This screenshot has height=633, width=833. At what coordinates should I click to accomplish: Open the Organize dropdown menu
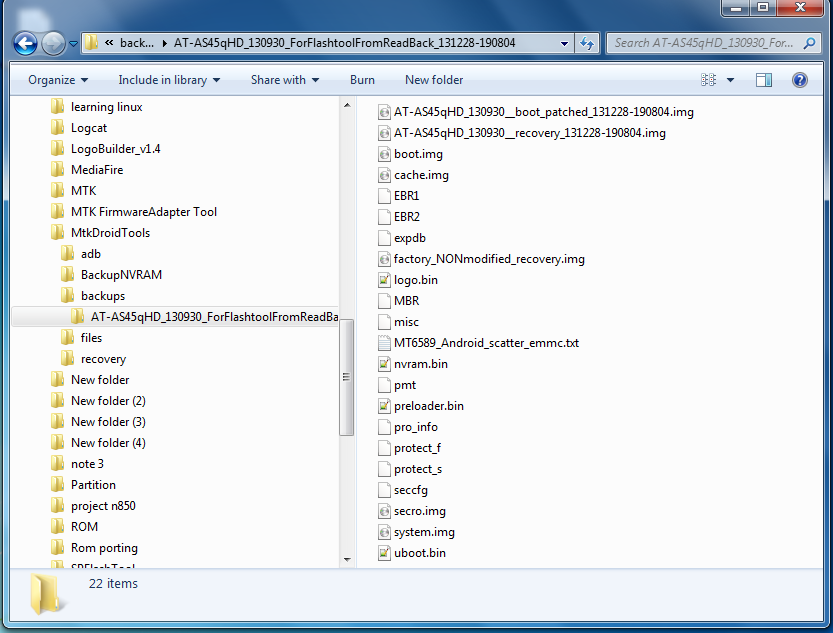(57, 80)
